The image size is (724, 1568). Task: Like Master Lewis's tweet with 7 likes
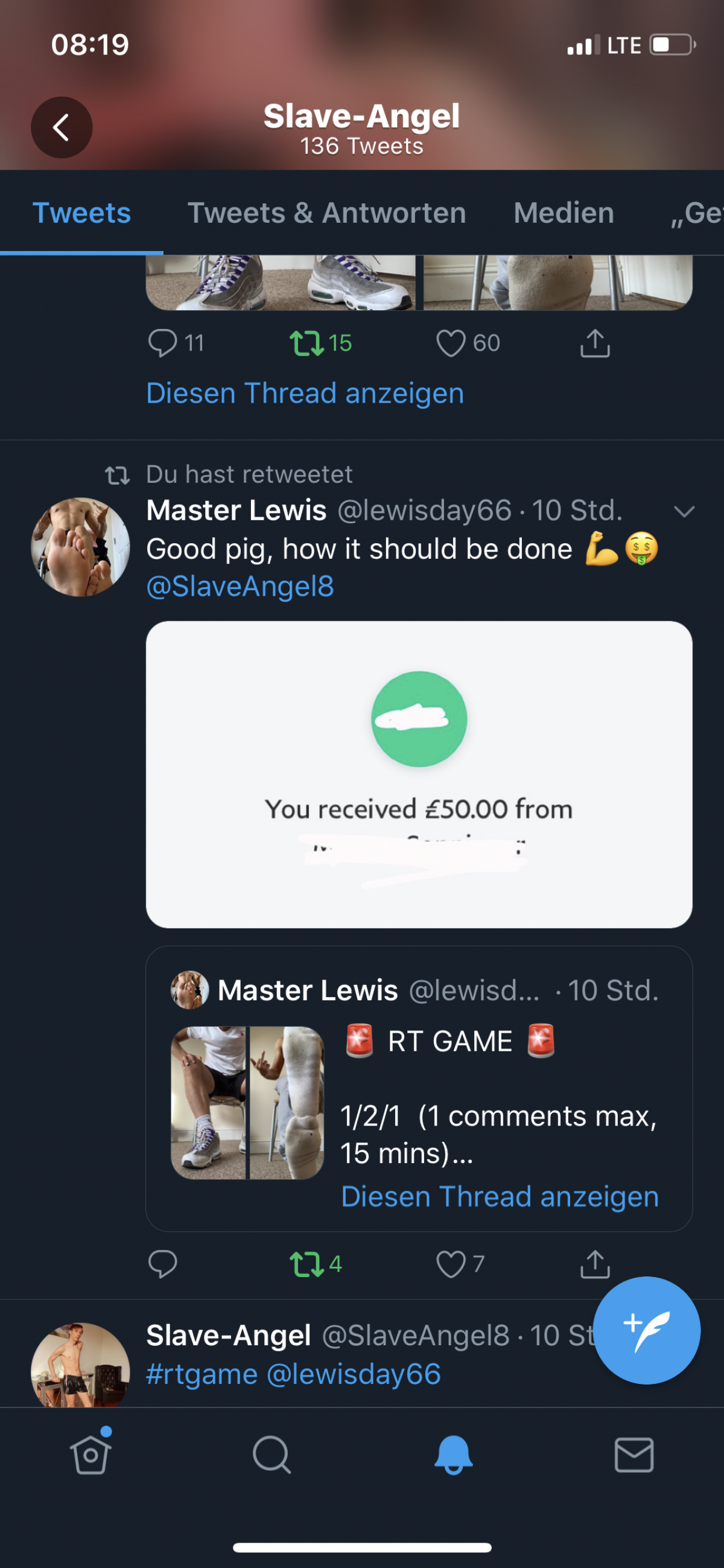click(x=451, y=1264)
